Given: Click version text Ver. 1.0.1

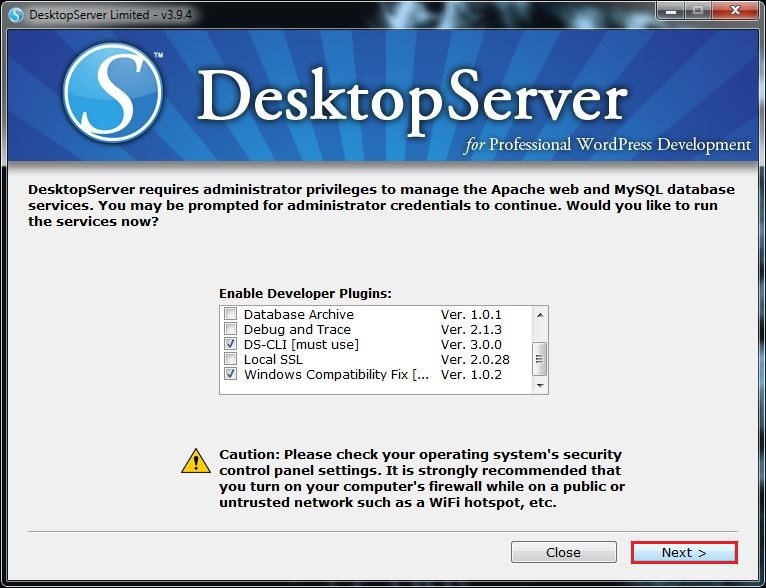Looking at the screenshot, I should (x=471, y=314).
